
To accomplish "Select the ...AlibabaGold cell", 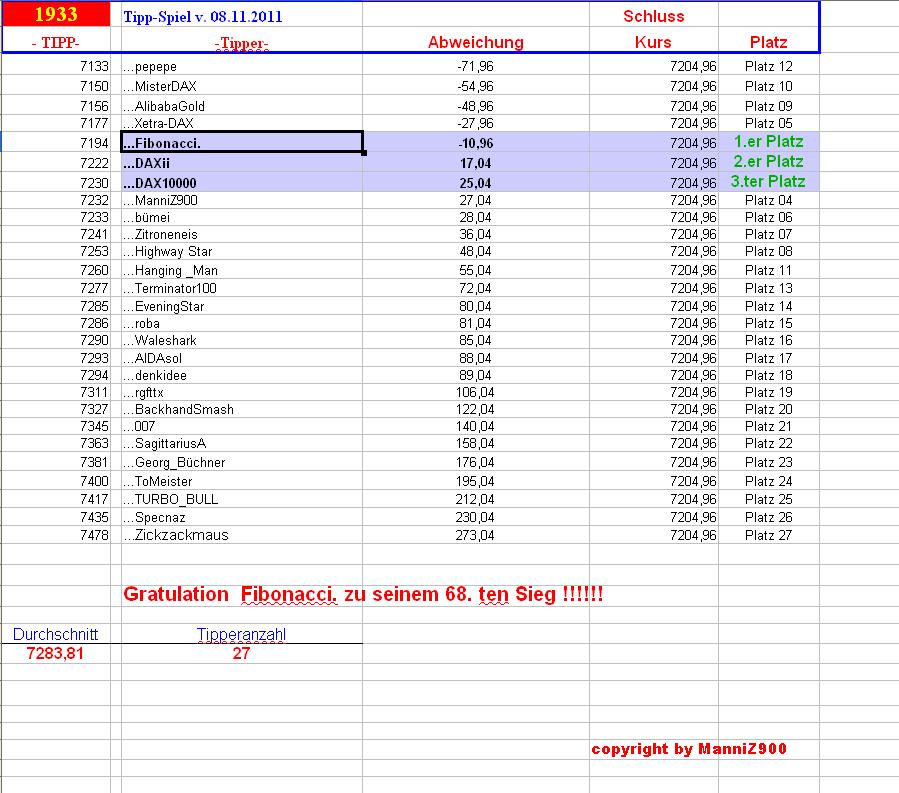I will click(x=241, y=106).
